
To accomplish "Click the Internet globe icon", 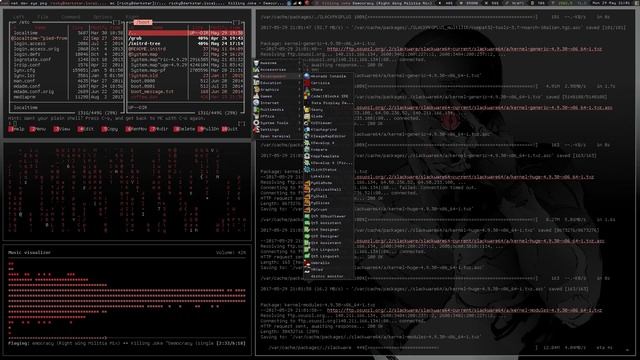I will tap(256, 103).
